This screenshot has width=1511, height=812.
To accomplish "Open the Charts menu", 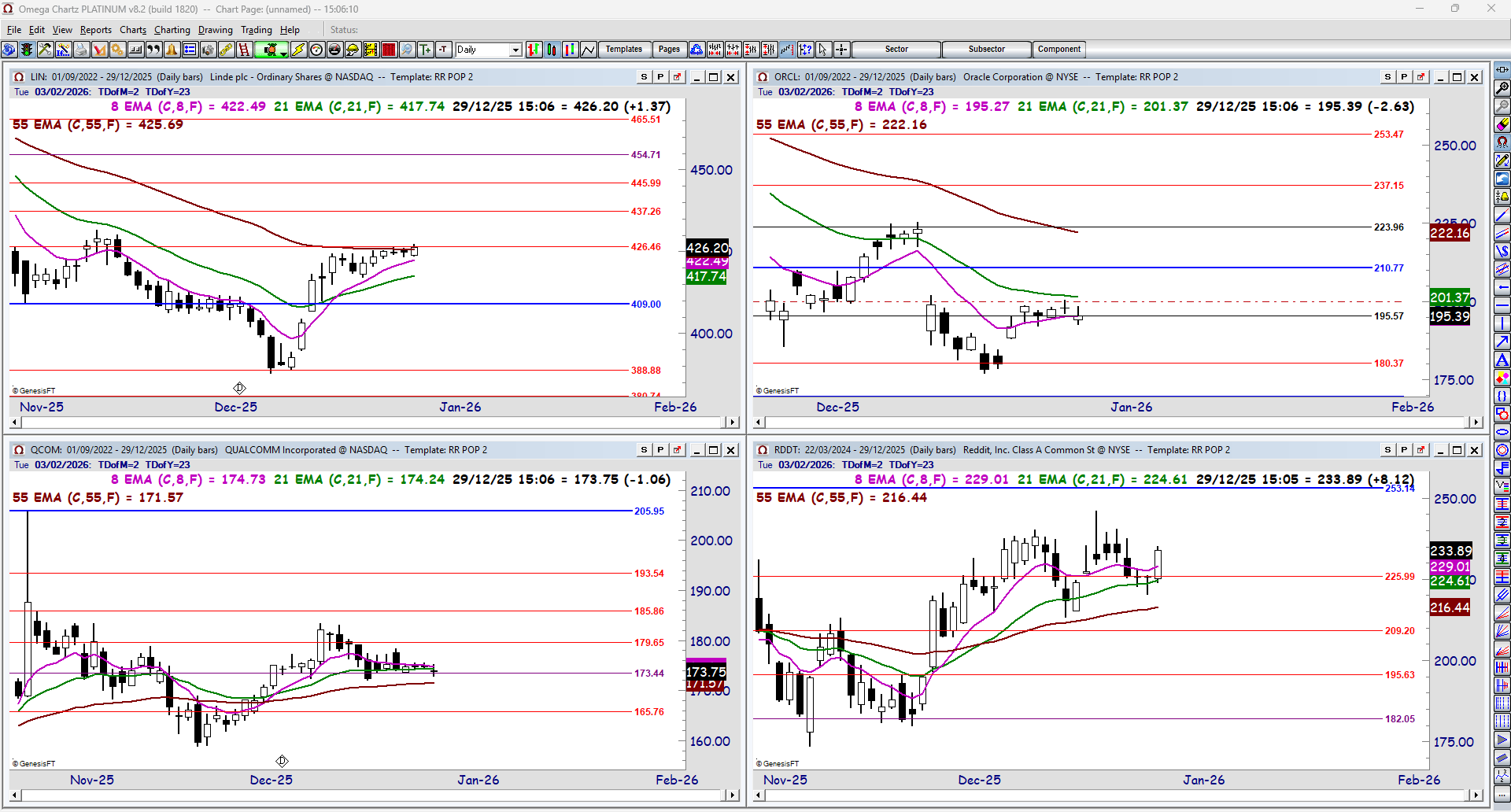I will [x=133, y=30].
